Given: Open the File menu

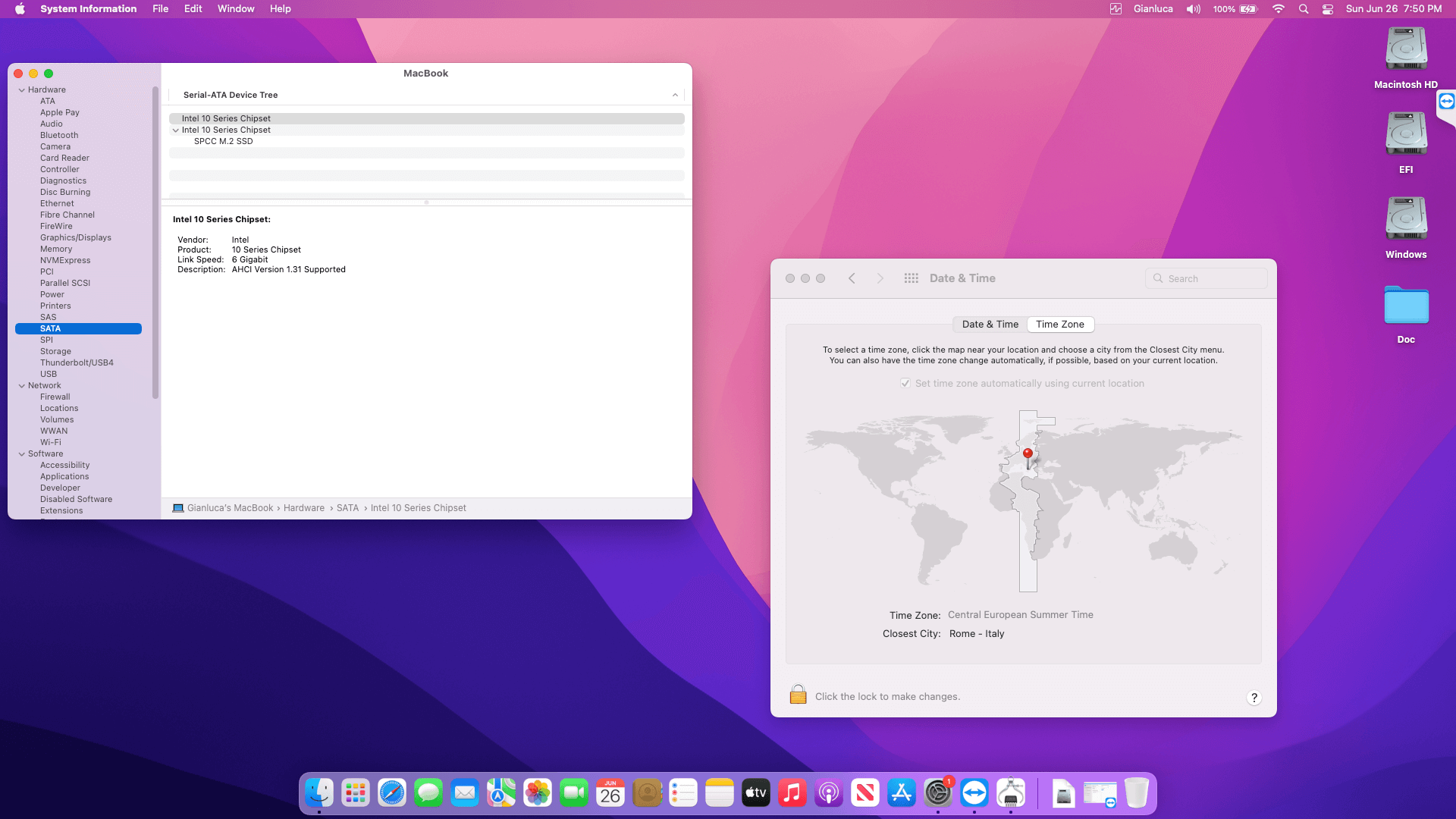Looking at the screenshot, I should coord(161,9).
